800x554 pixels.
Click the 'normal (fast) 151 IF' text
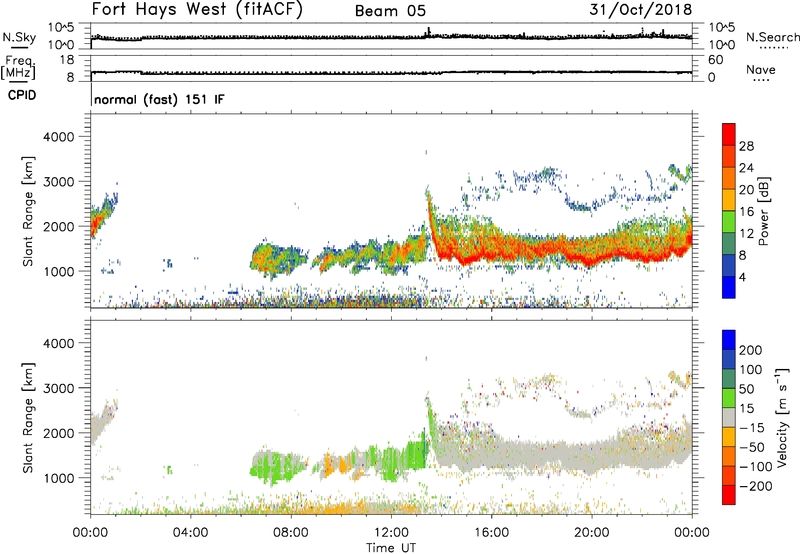point(159,99)
